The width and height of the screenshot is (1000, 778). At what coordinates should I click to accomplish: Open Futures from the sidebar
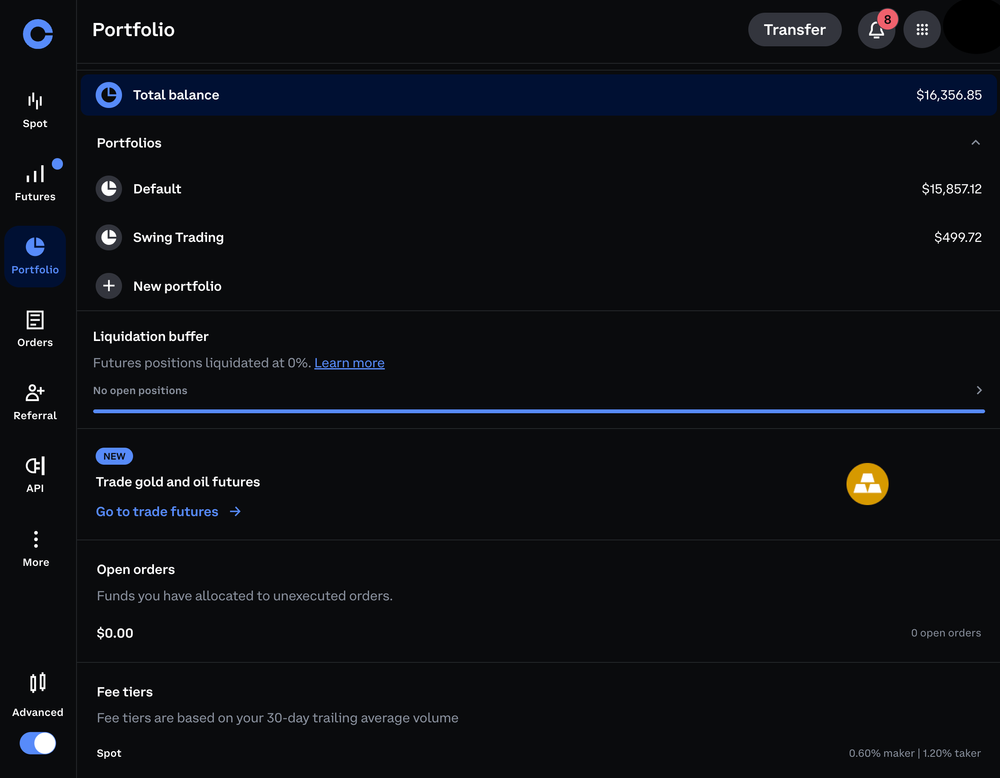pos(34,174)
